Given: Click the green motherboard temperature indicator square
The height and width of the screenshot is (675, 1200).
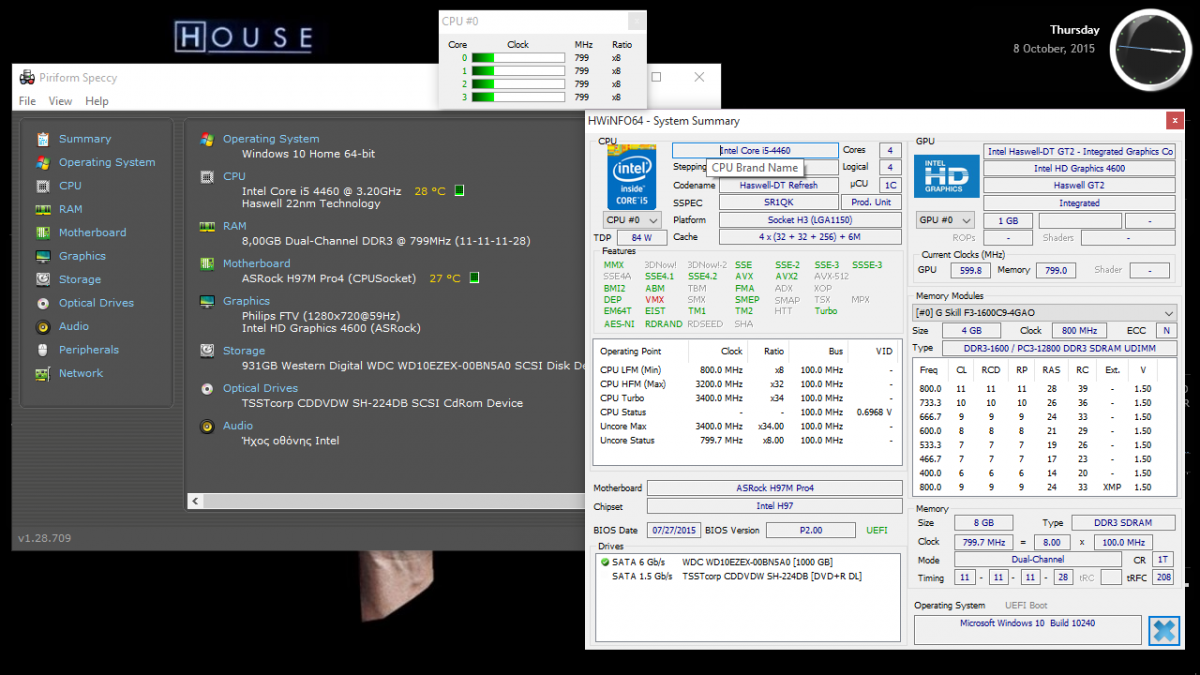Looking at the screenshot, I should coord(475,278).
